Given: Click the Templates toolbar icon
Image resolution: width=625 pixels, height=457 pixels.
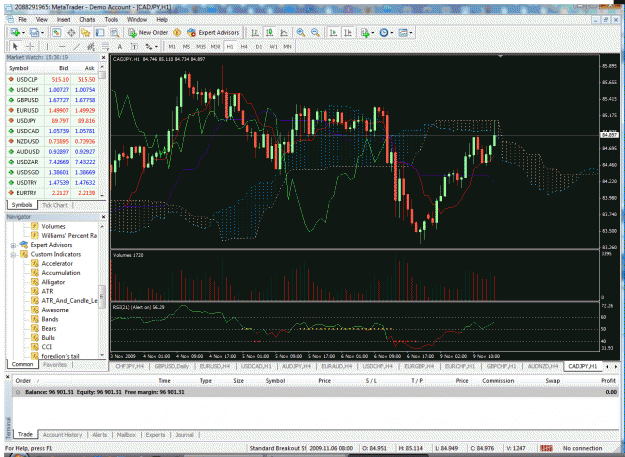Looking at the screenshot, I should (403, 33).
